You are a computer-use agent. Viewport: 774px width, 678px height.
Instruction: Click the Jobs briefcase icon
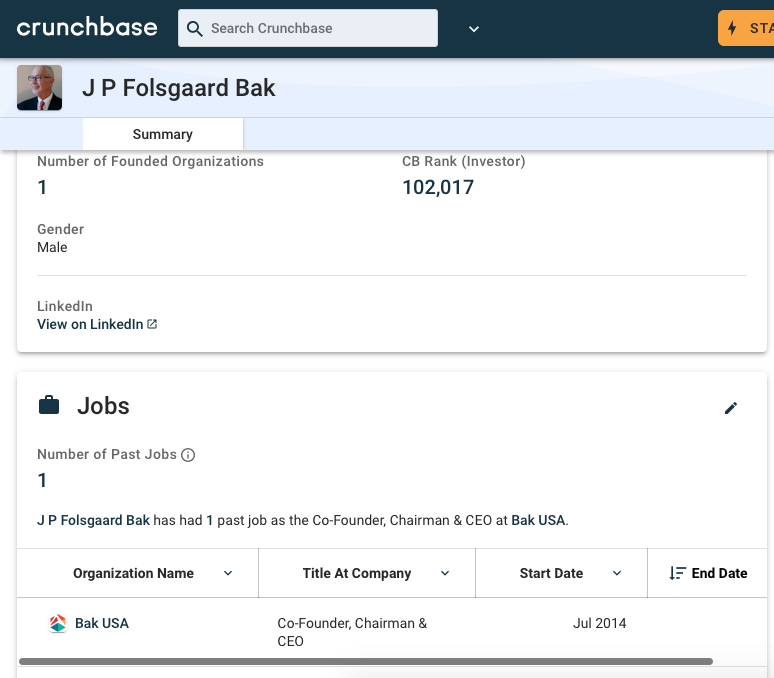pos(49,406)
